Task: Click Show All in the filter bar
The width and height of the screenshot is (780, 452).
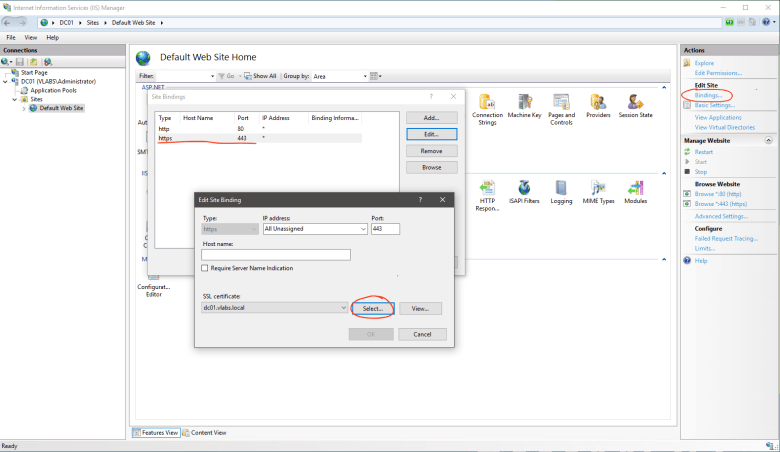Action: point(260,76)
